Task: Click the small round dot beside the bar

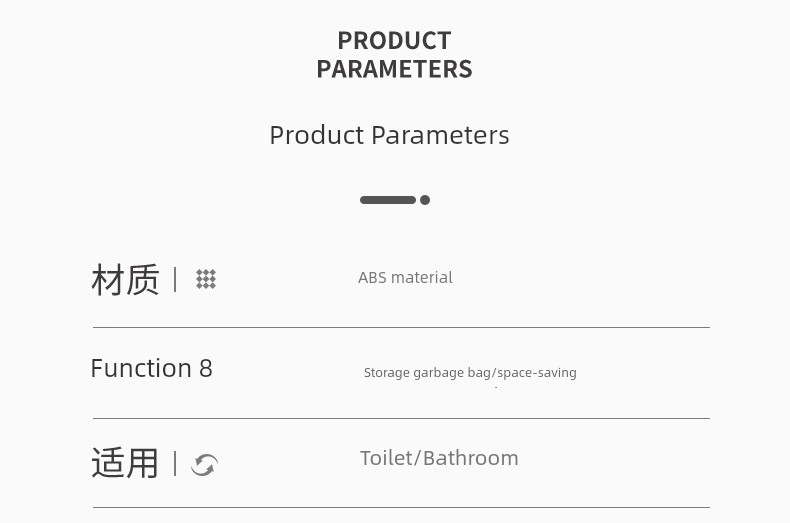Action: tap(425, 200)
